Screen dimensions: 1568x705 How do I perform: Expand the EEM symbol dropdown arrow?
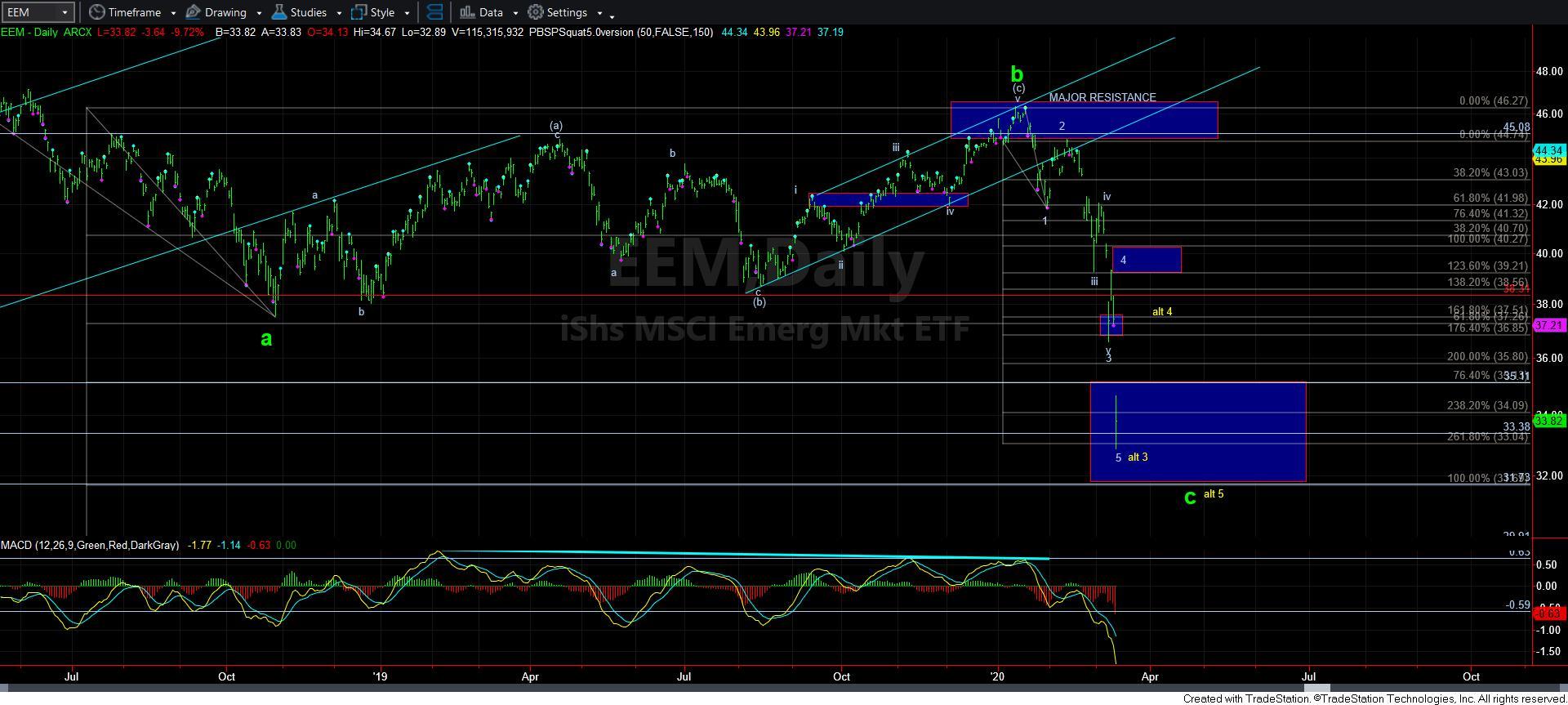[65, 12]
